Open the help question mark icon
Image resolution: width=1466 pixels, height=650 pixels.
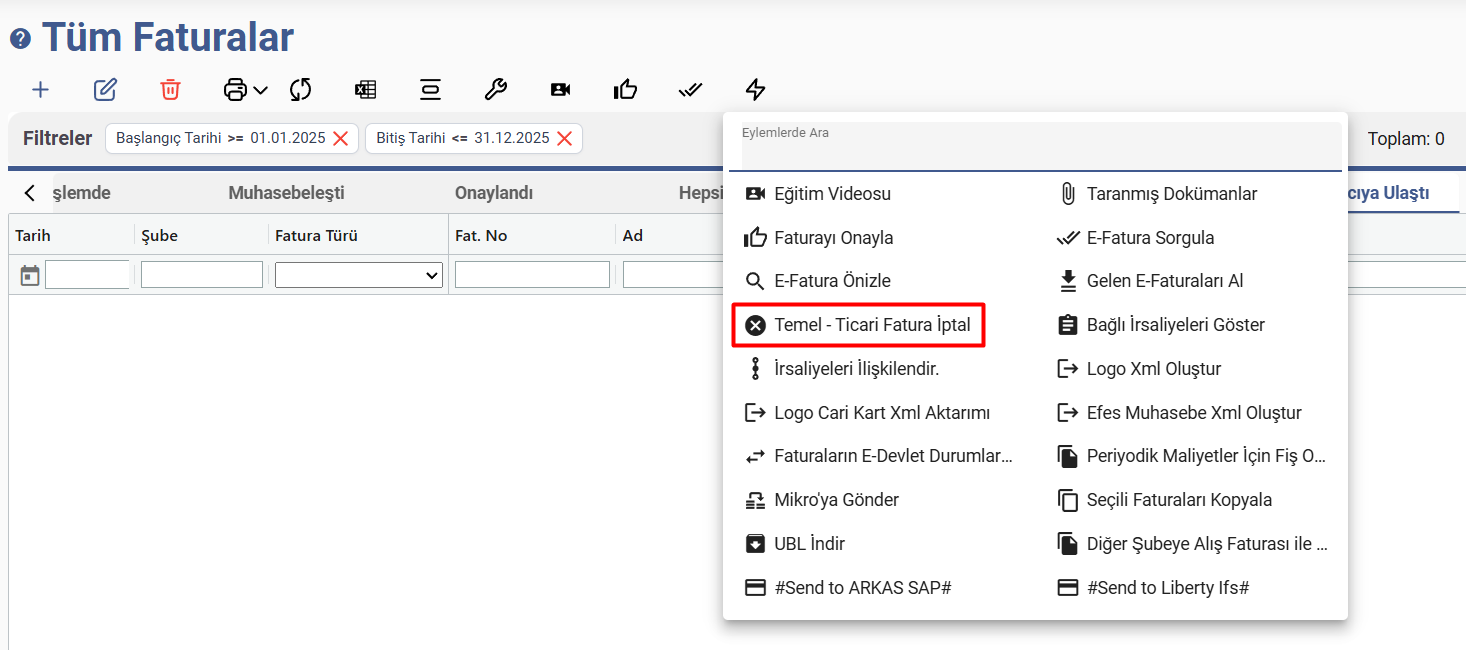(x=20, y=39)
